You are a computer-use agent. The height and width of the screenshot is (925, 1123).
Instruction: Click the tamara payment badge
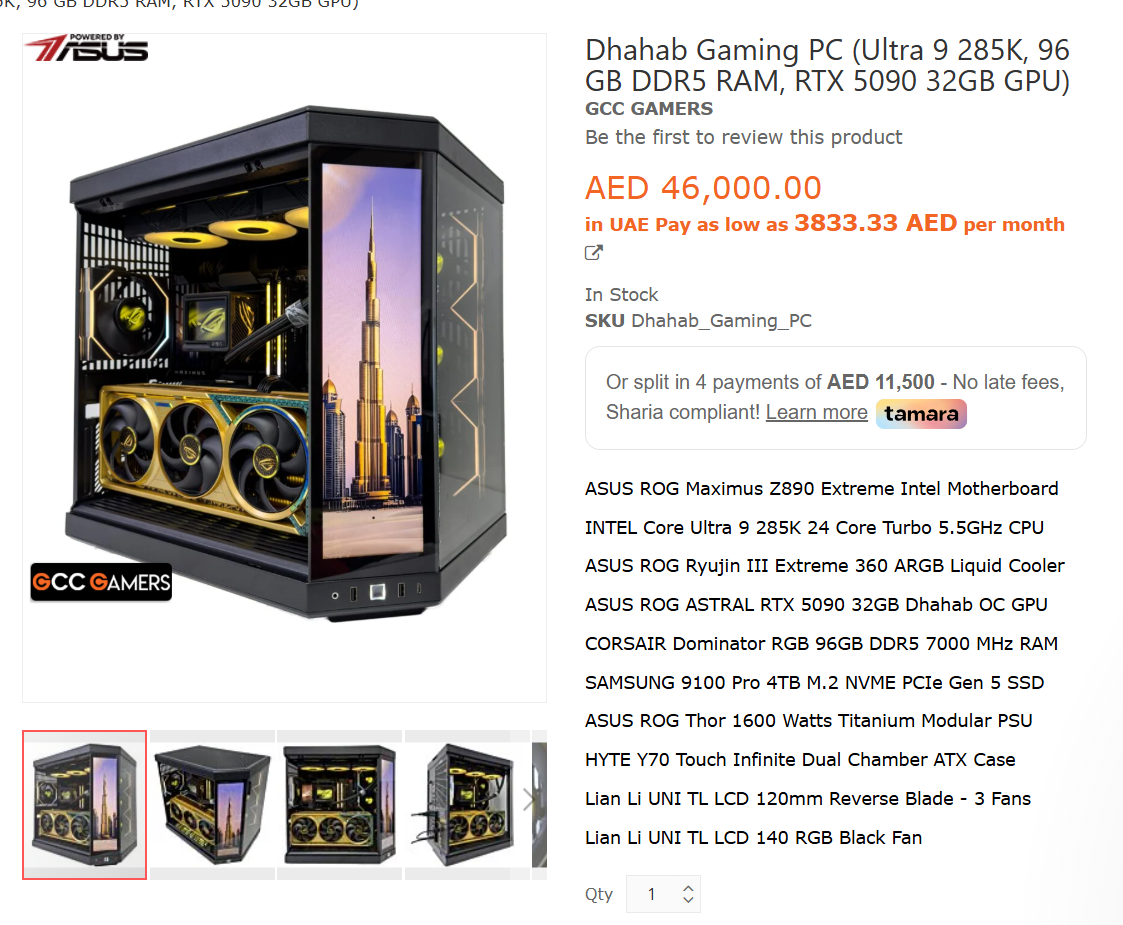tap(921, 414)
